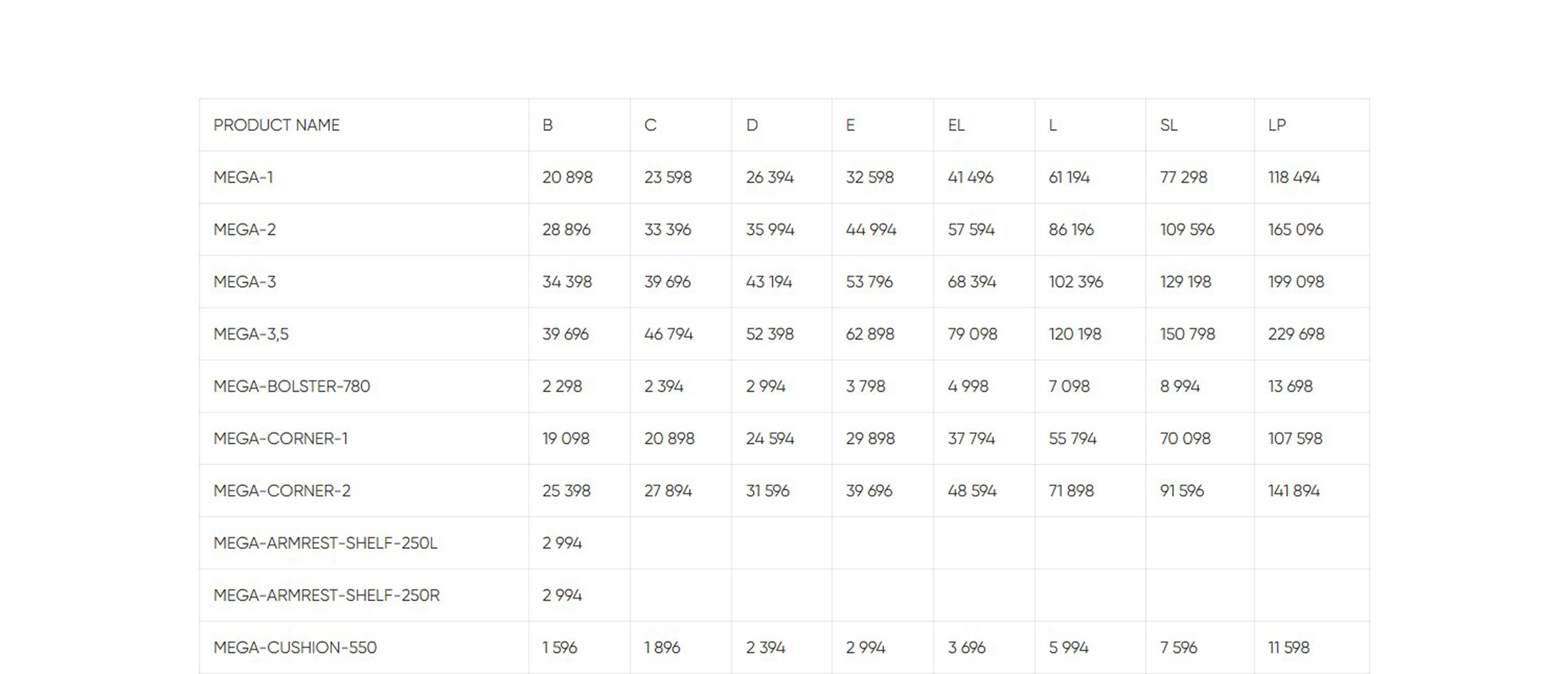Click the MEGA-CORNER-2 price 48 594
This screenshot has width=1568, height=674.
pyautogui.click(x=971, y=492)
